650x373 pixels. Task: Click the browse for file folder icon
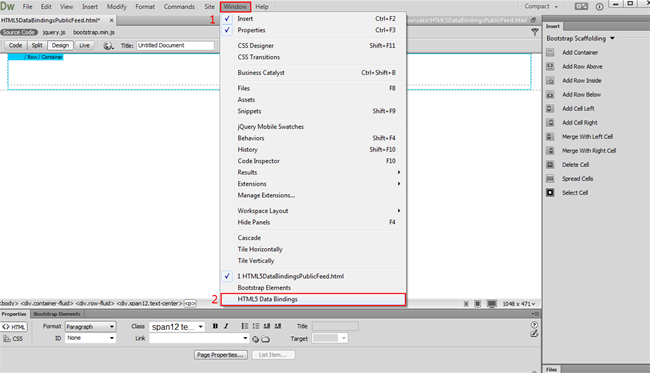click(x=266, y=339)
